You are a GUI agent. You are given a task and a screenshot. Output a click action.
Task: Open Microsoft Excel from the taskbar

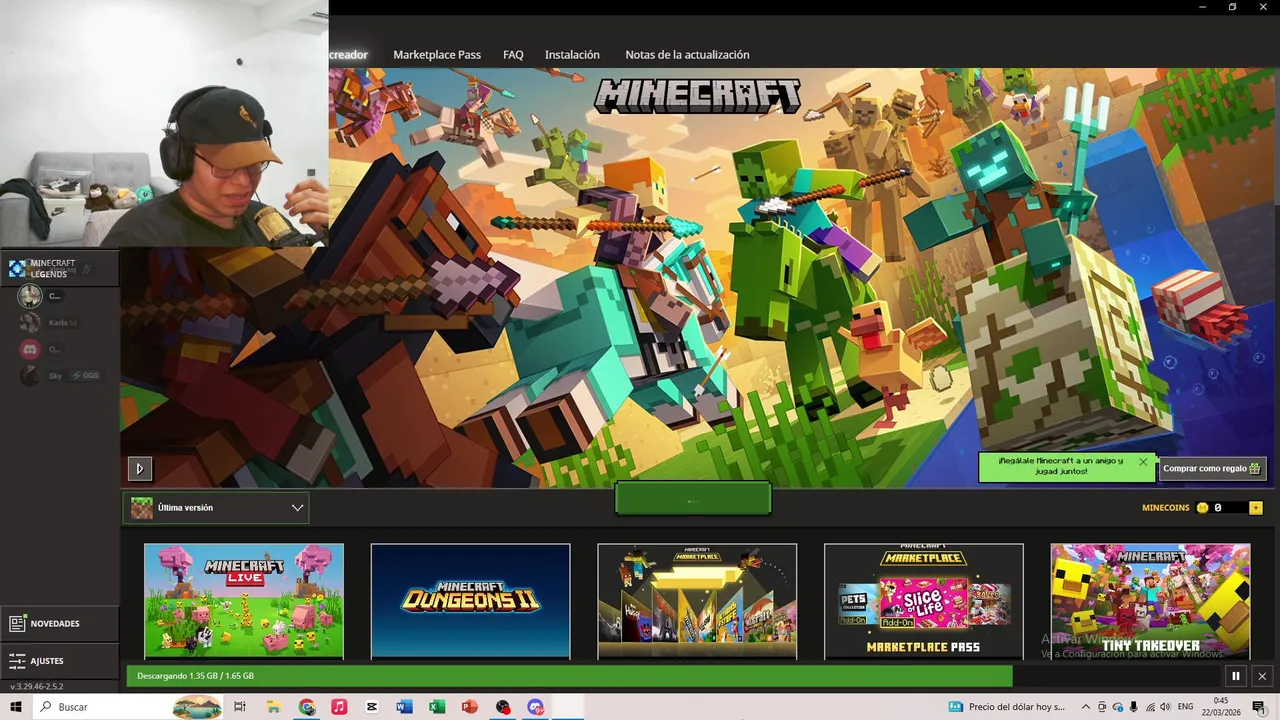coord(437,707)
